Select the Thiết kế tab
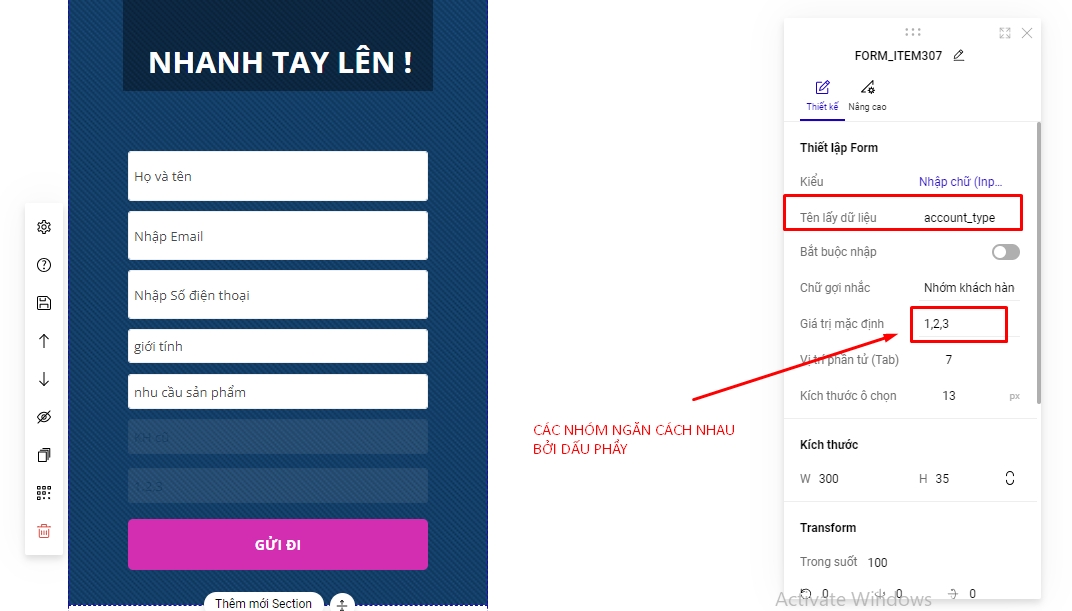 pos(822,96)
